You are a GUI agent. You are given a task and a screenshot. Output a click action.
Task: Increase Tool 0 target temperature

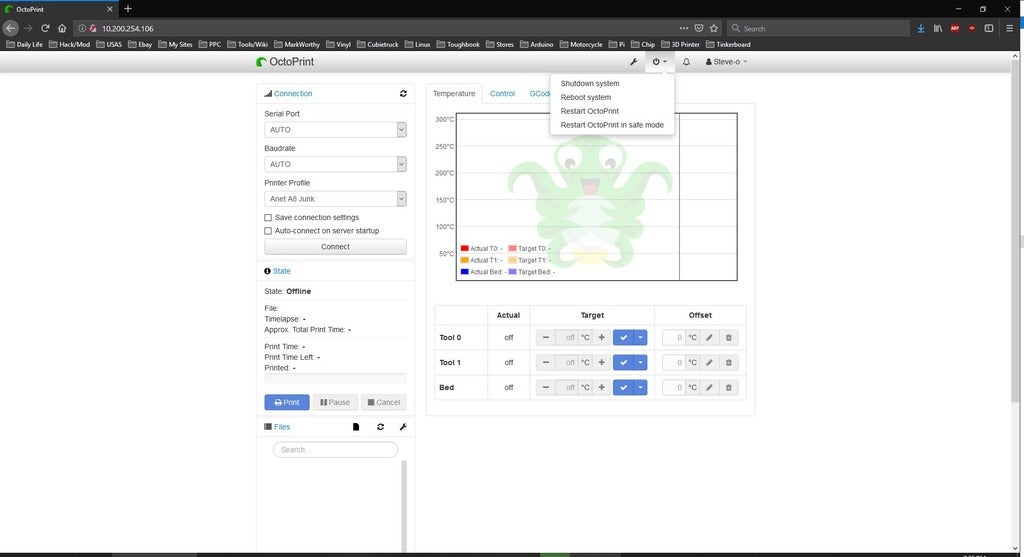coord(601,338)
